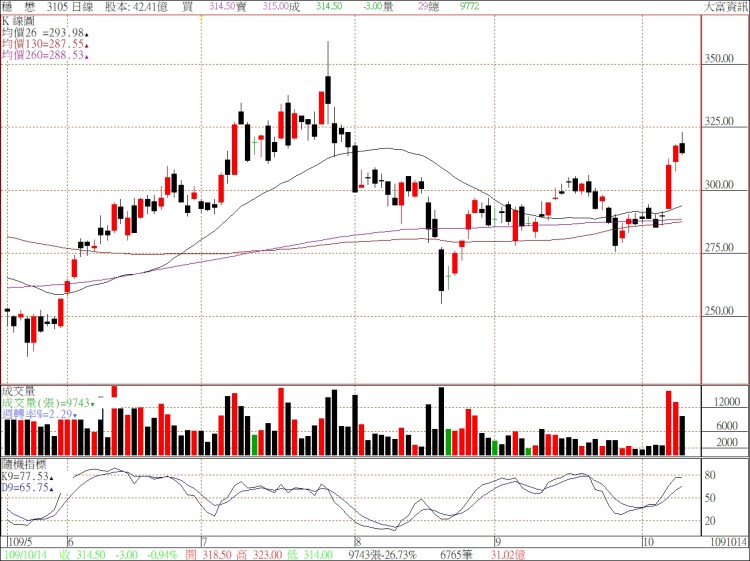The image size is (750, 561).
Task: Click the 均價26 moving average arrow indicator
Action: 86,34
